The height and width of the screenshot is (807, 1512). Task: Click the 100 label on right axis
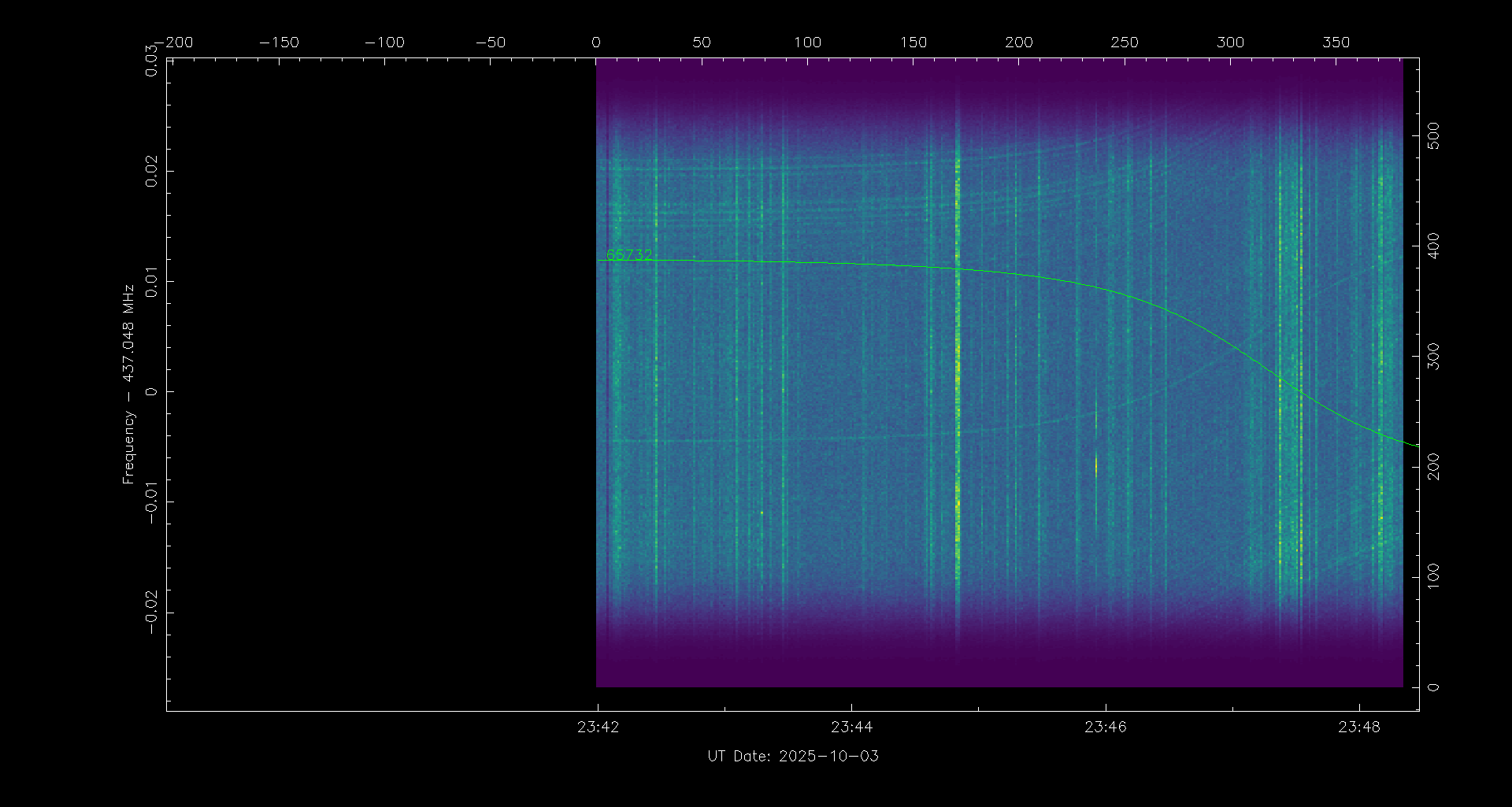[1433, 576]
